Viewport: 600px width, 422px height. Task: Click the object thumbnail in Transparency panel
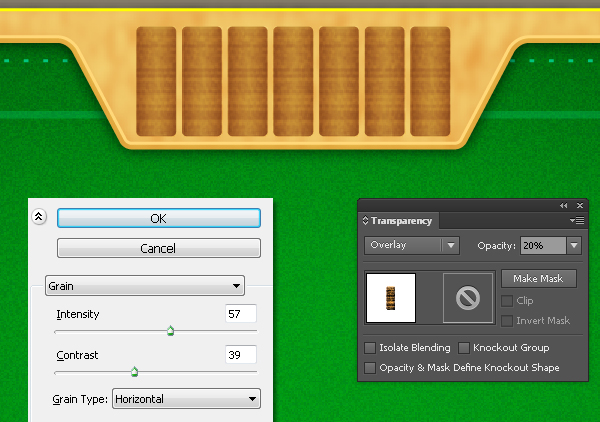(x=391, y=298)
